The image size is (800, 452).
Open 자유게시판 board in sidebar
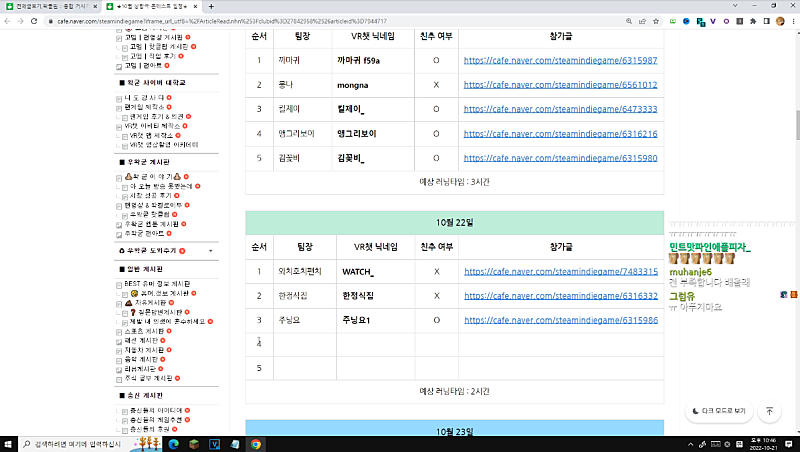pos(146,301)
